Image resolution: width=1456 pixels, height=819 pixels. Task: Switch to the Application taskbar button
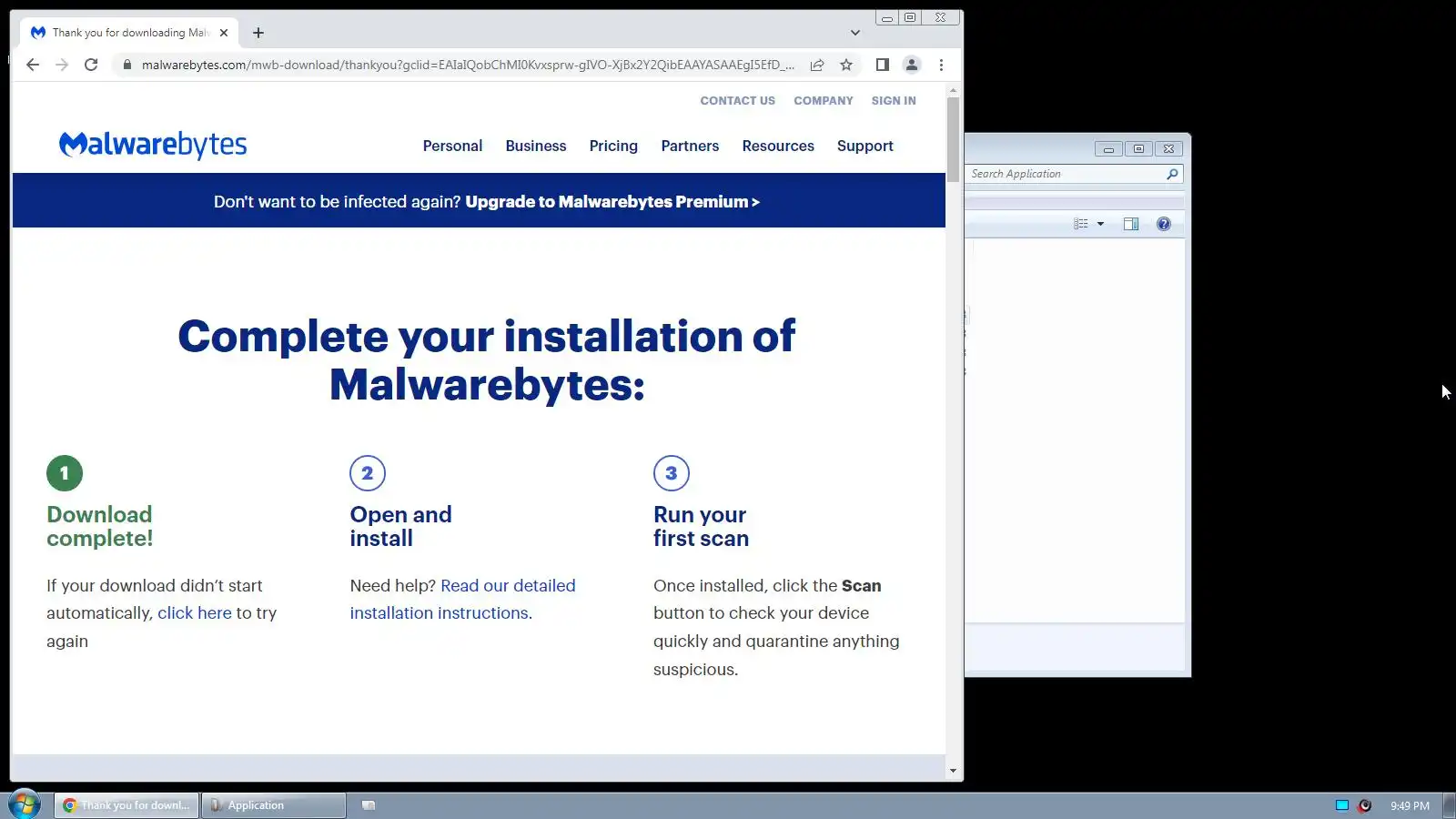click(274, 805)
